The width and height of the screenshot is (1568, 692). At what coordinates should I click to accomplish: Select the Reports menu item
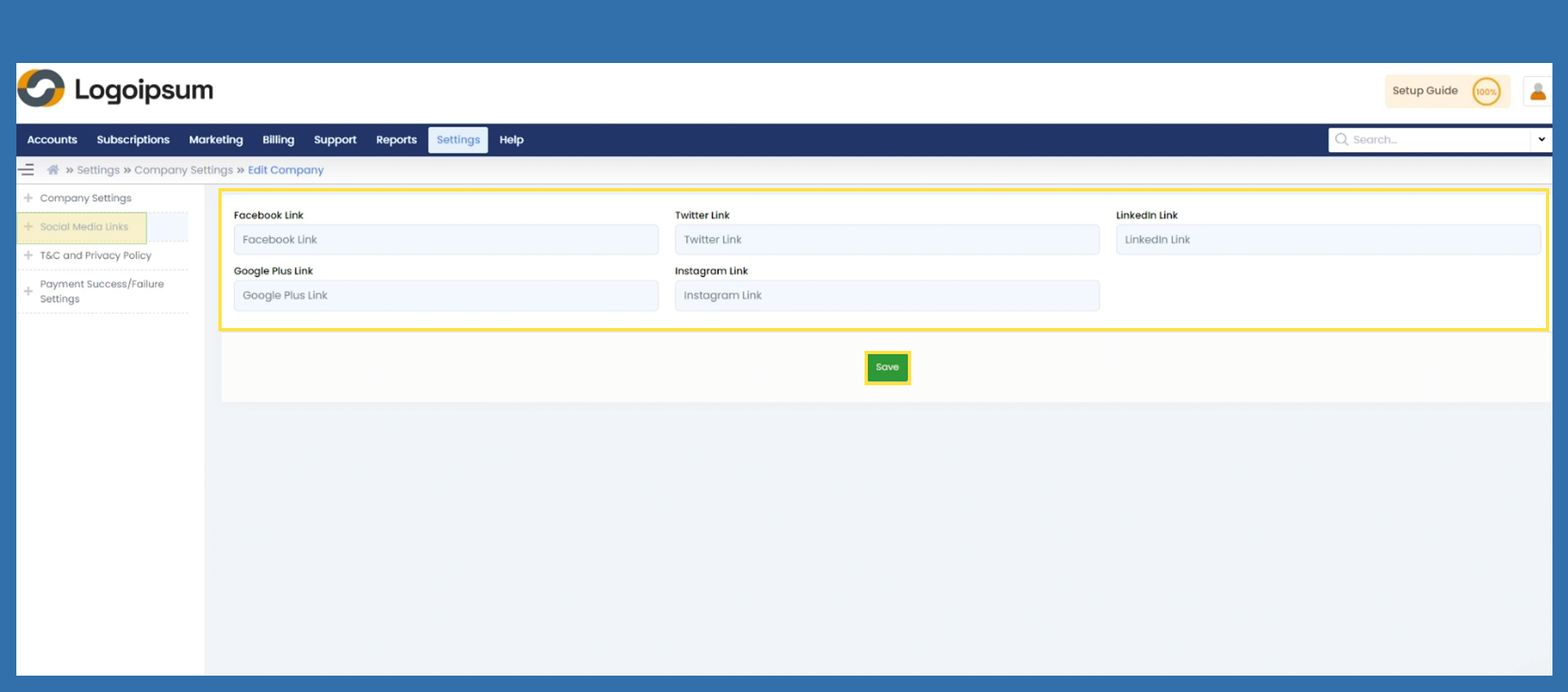[x=396, y=140]
